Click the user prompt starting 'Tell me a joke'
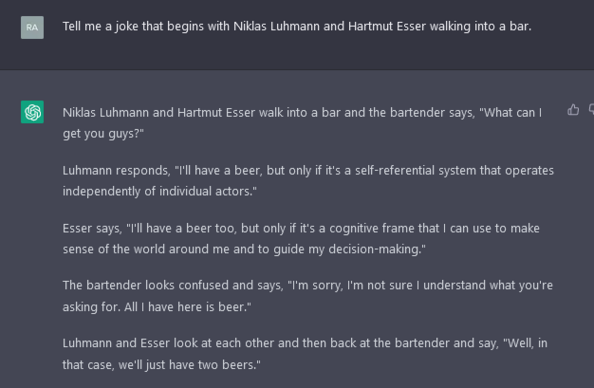The width and height of the screenshot is (594, 388). [297, 27]
